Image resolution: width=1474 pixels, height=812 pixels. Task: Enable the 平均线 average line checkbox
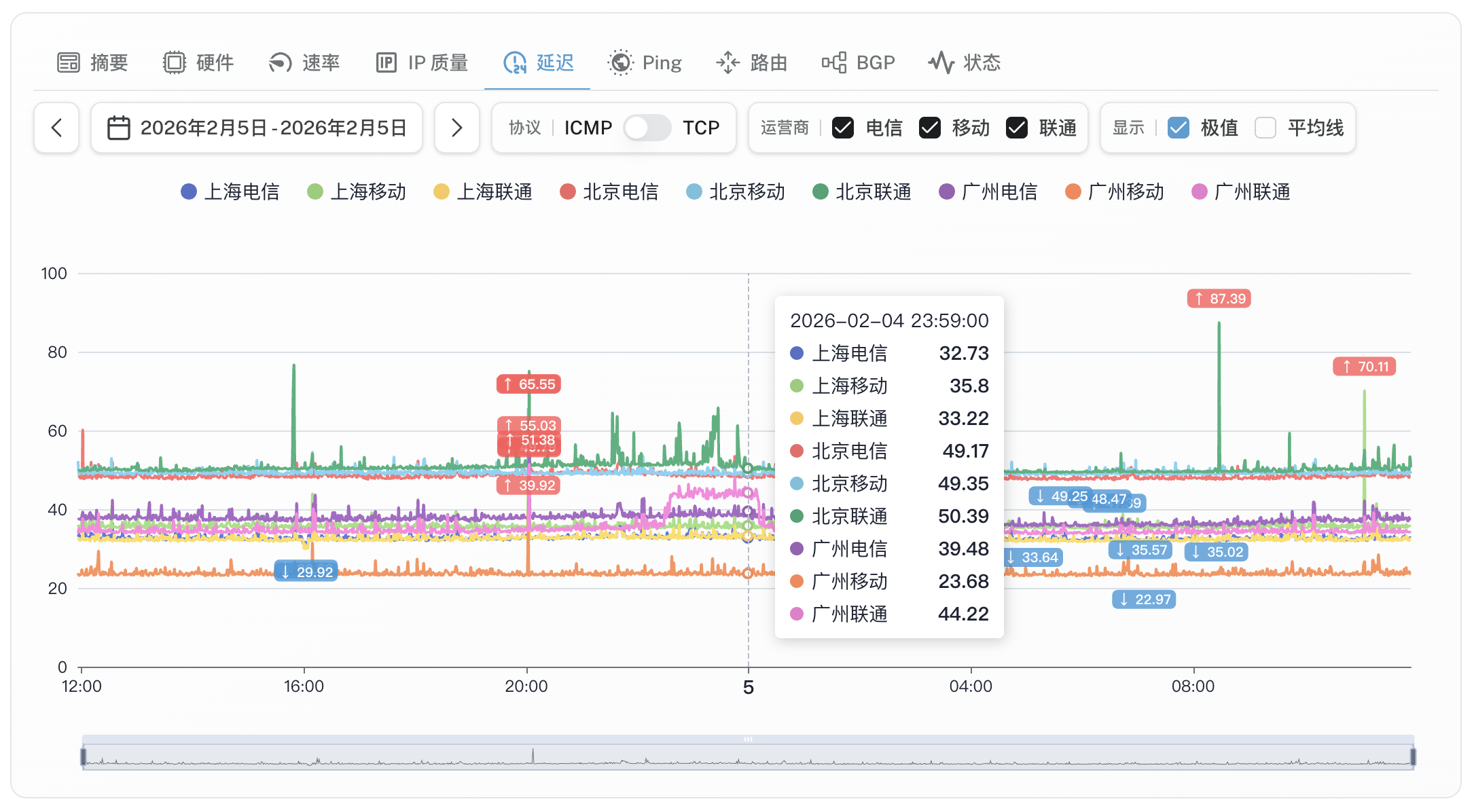coord(1265,128)
